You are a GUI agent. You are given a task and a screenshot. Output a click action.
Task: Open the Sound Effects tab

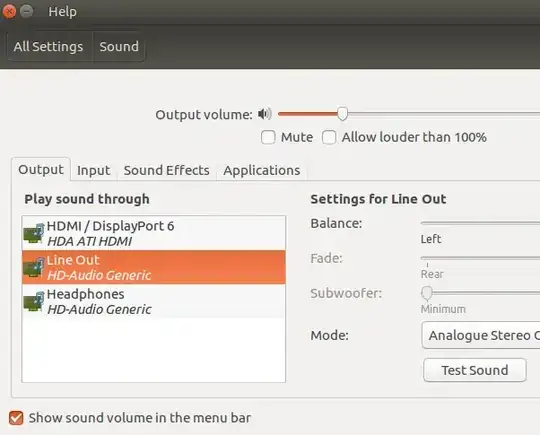tap(167, 170)
